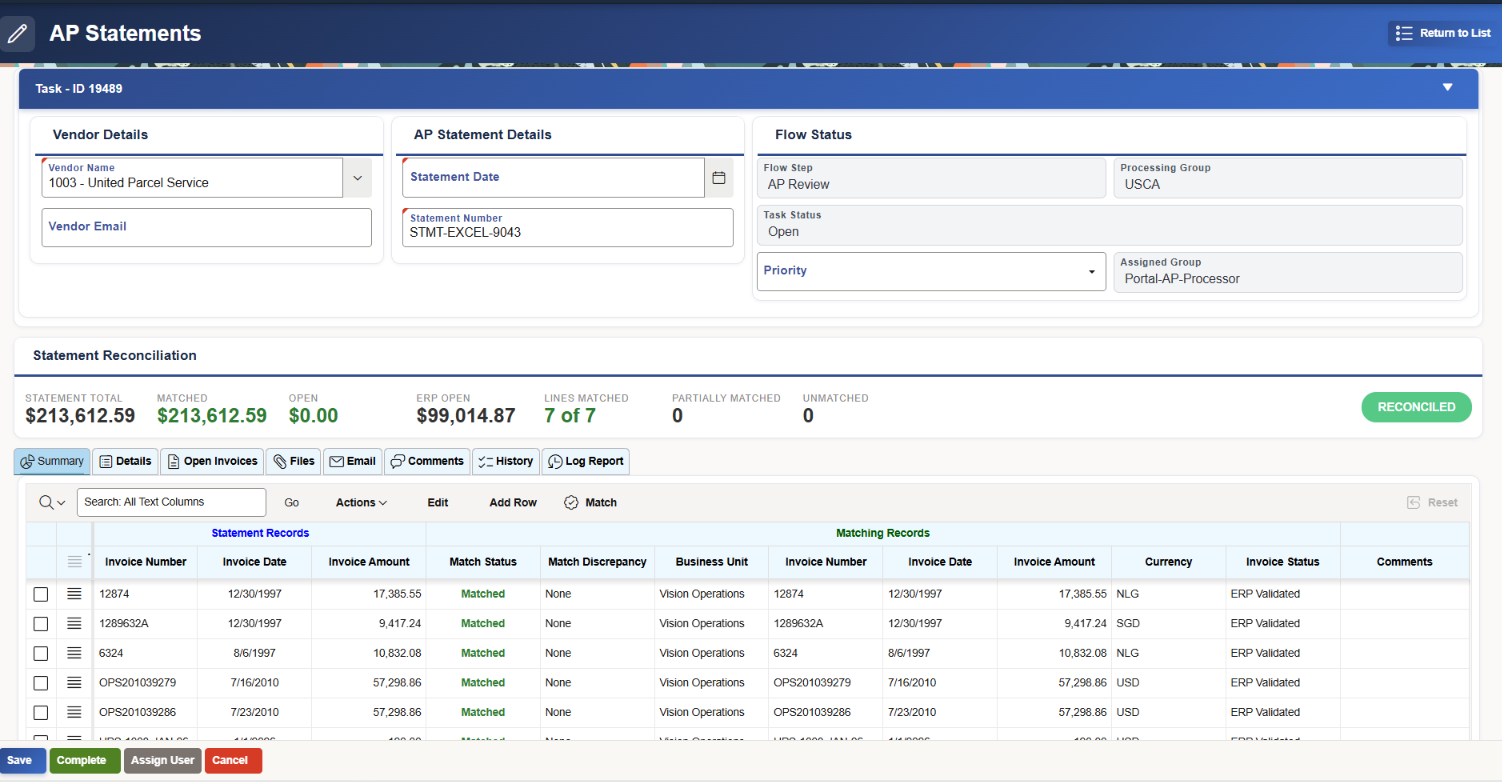Click the Statement Date field
This screenshot has width=1502, height=782.
point(554,177)
